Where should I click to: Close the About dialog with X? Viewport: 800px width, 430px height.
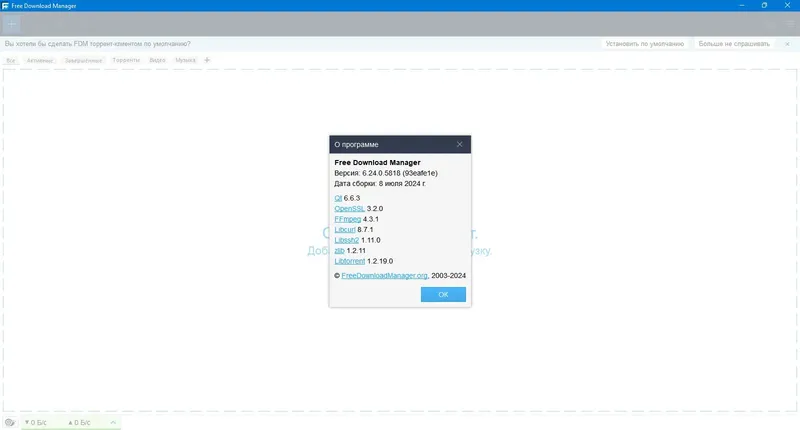pyautogui.click(x=459, y=144)
